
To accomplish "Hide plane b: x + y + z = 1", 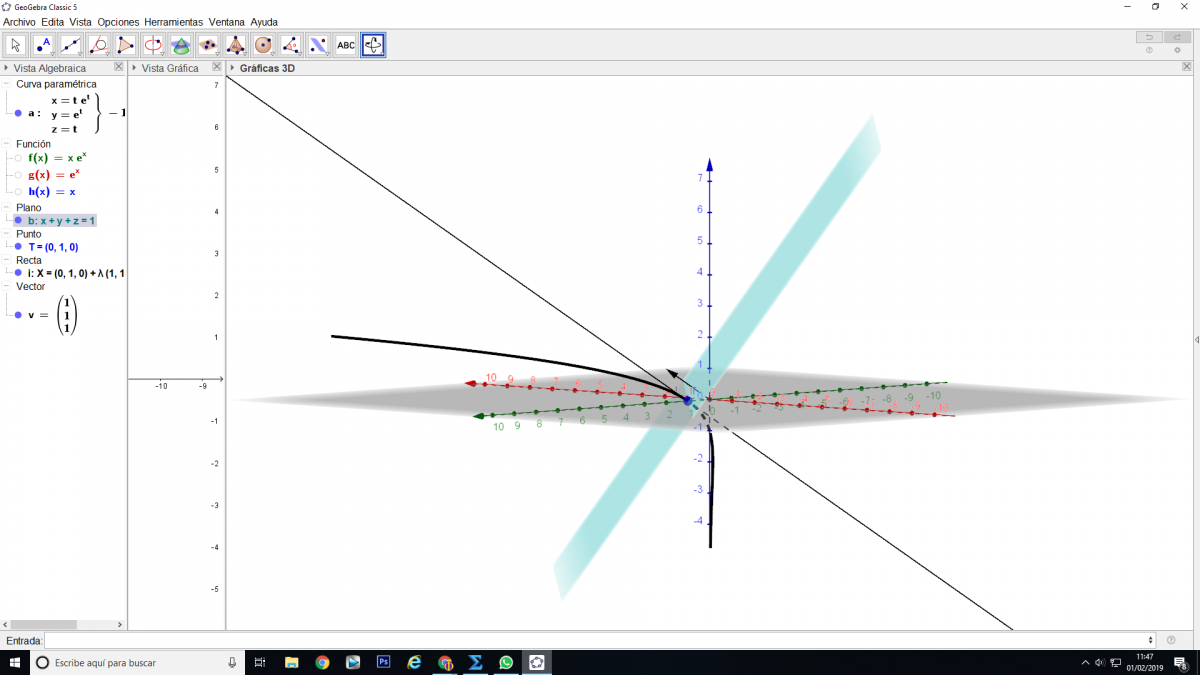I will click(18, 220).
